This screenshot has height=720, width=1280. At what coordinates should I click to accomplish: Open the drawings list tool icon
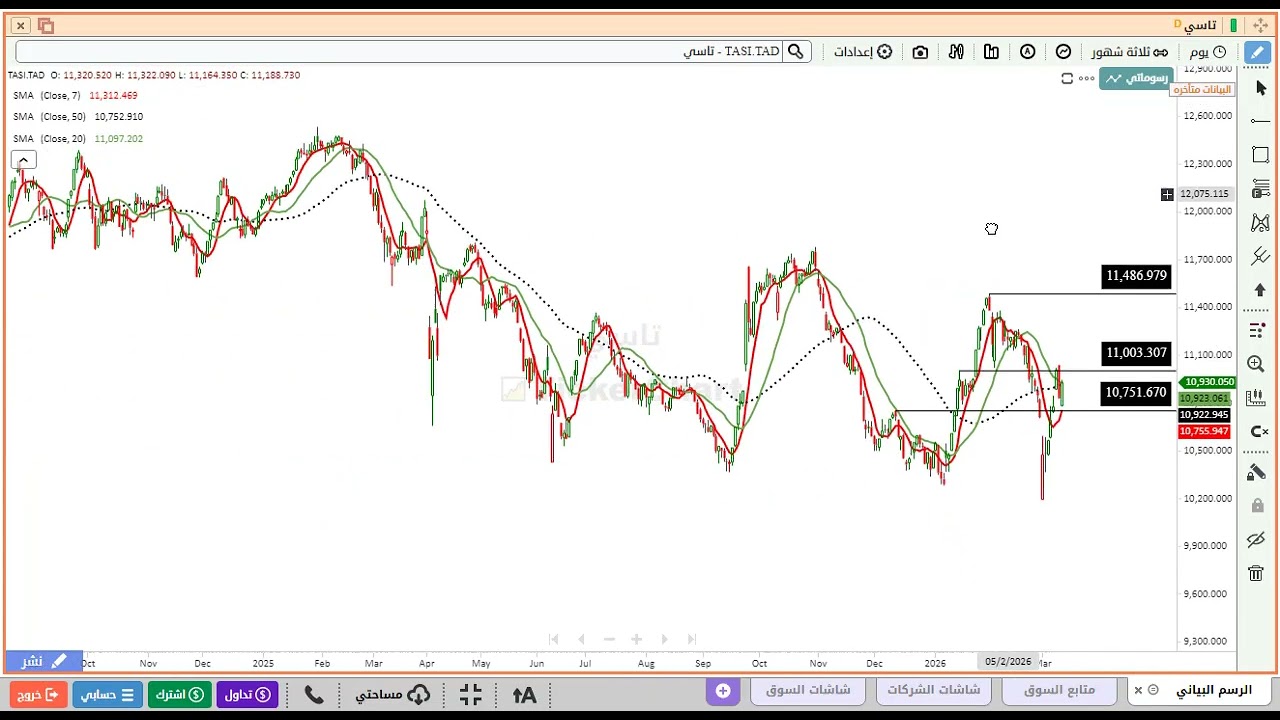(1257, 330)
